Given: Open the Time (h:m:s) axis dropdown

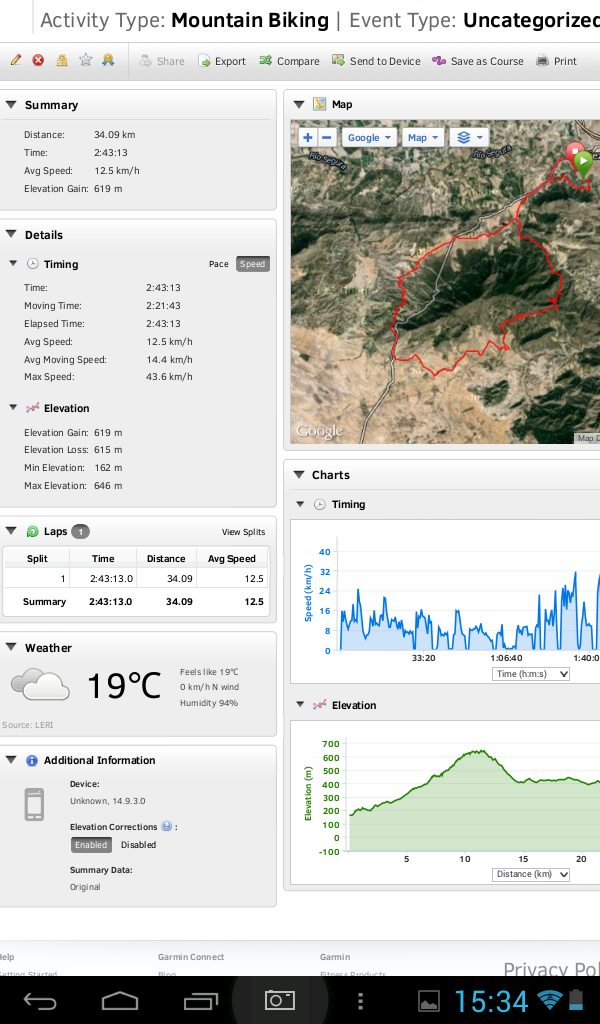Looking at the screenshot, I should [530, 673].
